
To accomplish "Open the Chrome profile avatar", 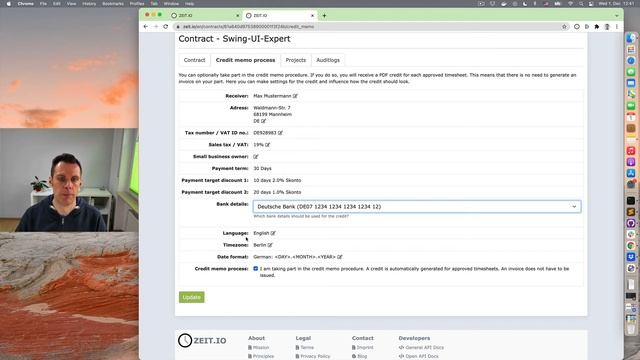I will point(607,27).
